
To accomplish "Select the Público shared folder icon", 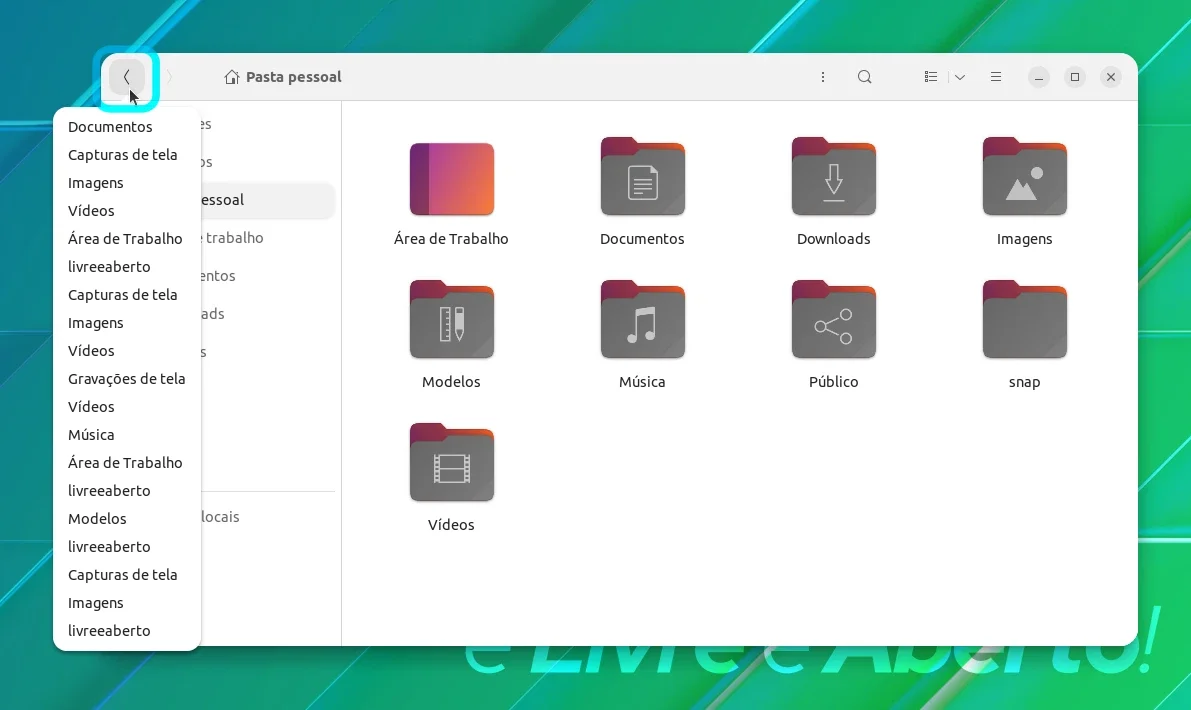I will (833, 320).
